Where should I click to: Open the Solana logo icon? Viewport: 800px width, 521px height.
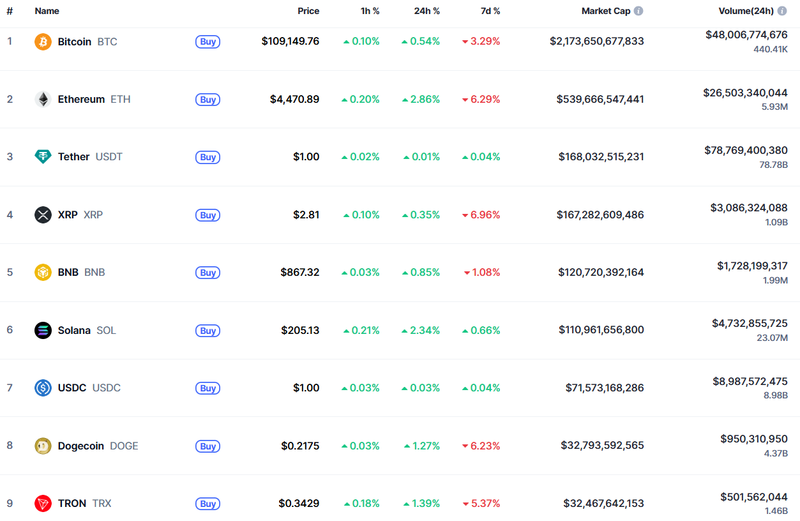point(43,330)
